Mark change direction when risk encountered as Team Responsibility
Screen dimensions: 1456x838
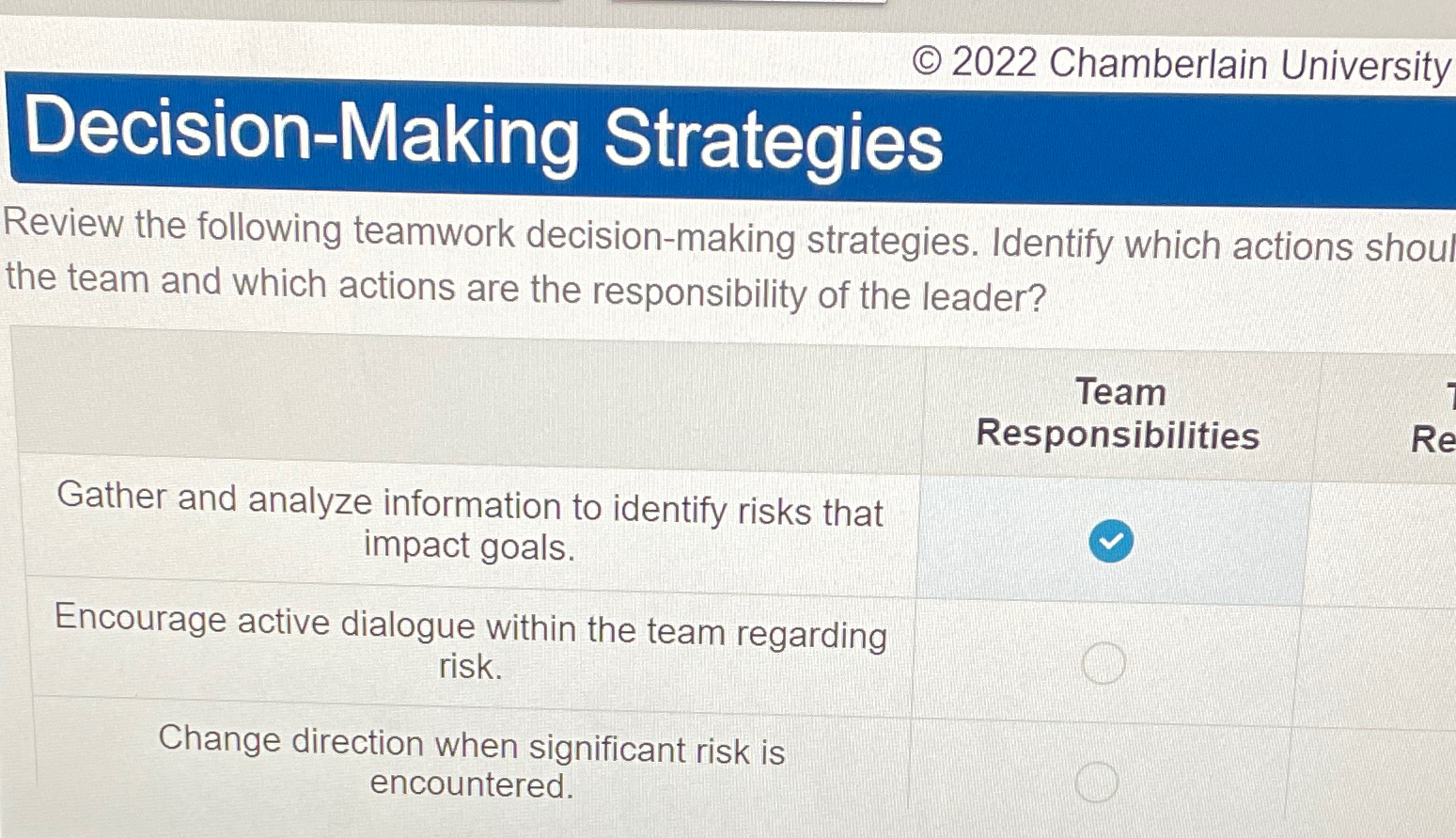[1097, 782]
